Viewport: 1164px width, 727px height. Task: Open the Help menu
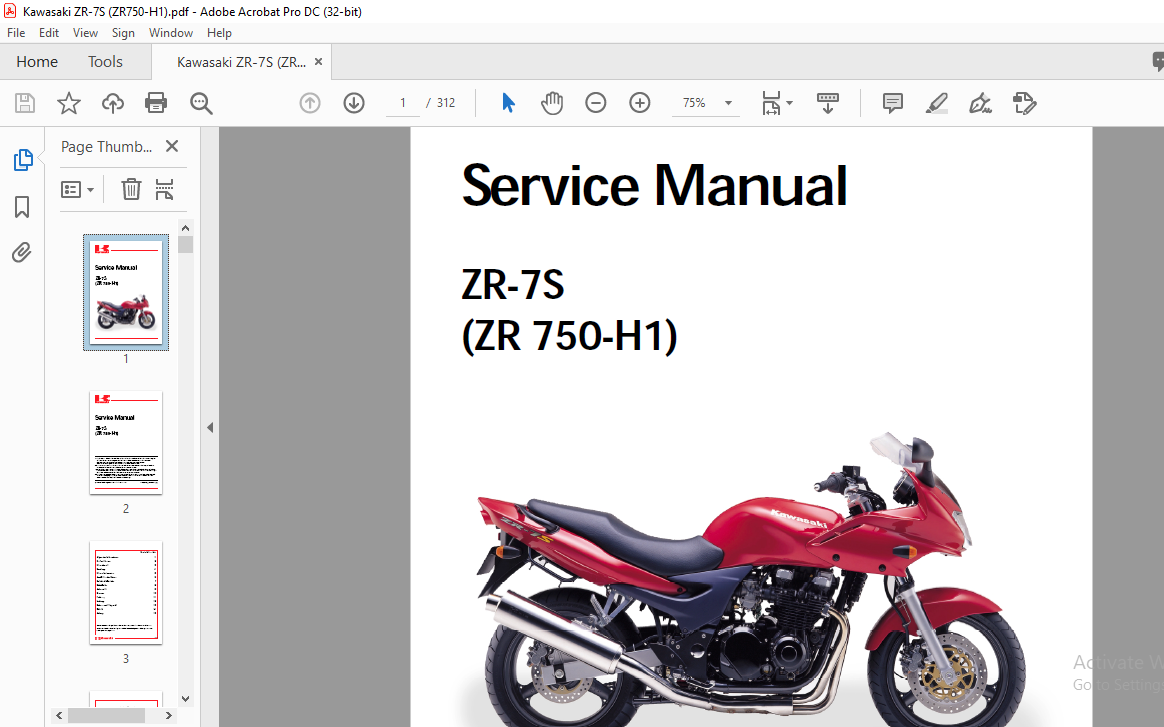(219, 33)
